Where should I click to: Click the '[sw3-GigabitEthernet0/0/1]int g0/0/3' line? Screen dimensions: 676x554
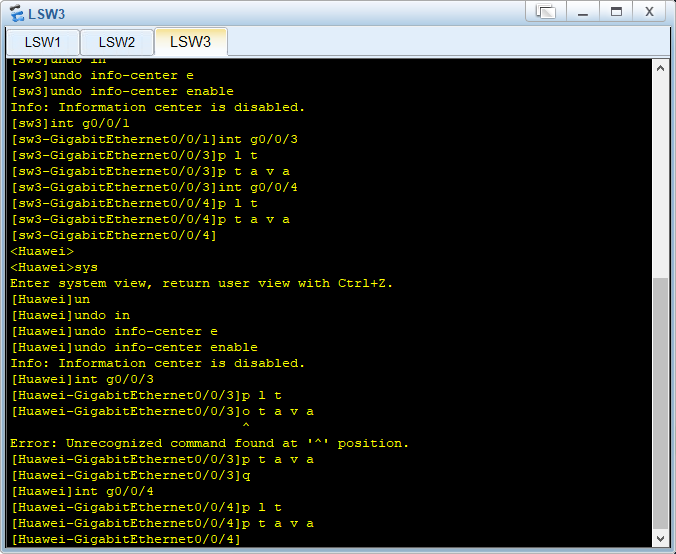(154, 139)
